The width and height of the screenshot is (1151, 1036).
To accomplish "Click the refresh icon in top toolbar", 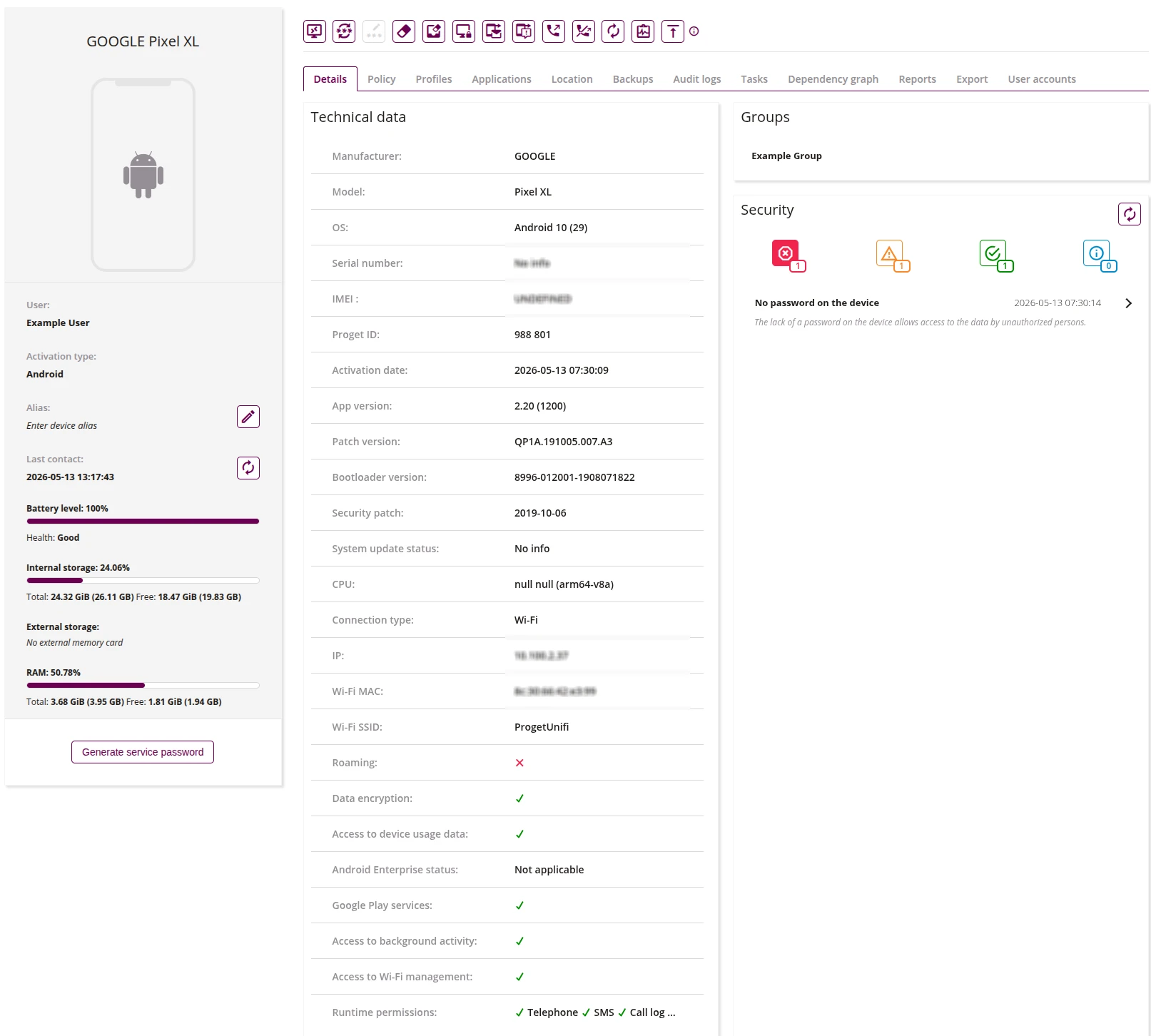I will pyautogui.click(x=613, y=31).
